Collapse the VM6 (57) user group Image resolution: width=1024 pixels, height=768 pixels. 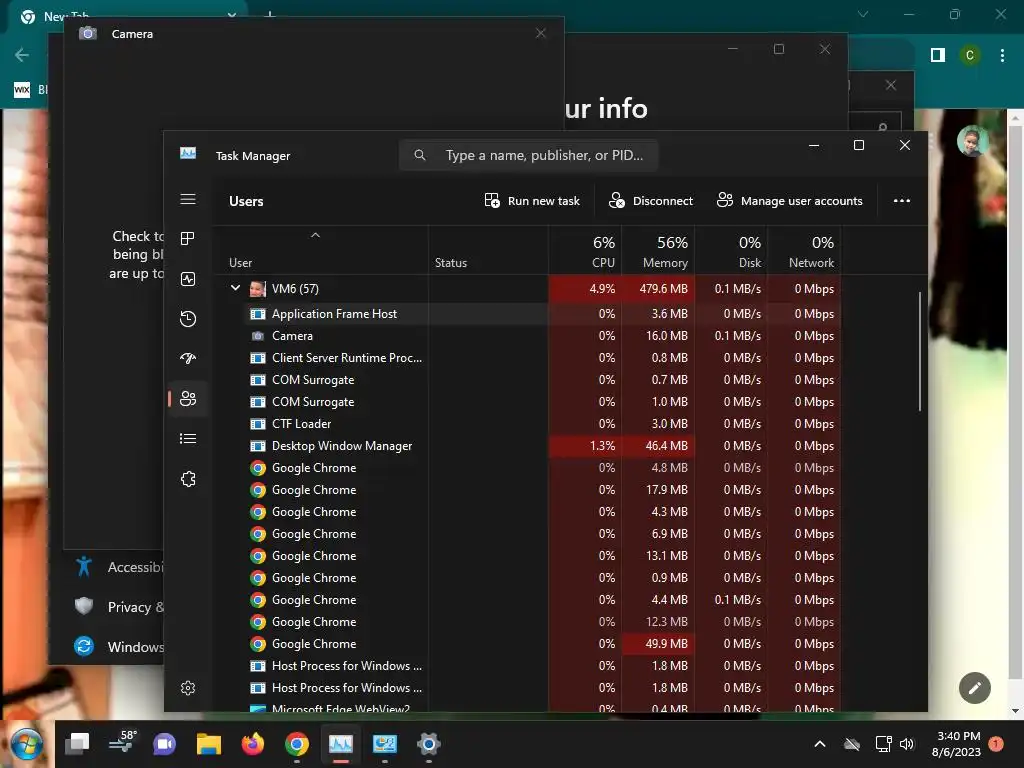pyautogui.click(x=235, y=288)
